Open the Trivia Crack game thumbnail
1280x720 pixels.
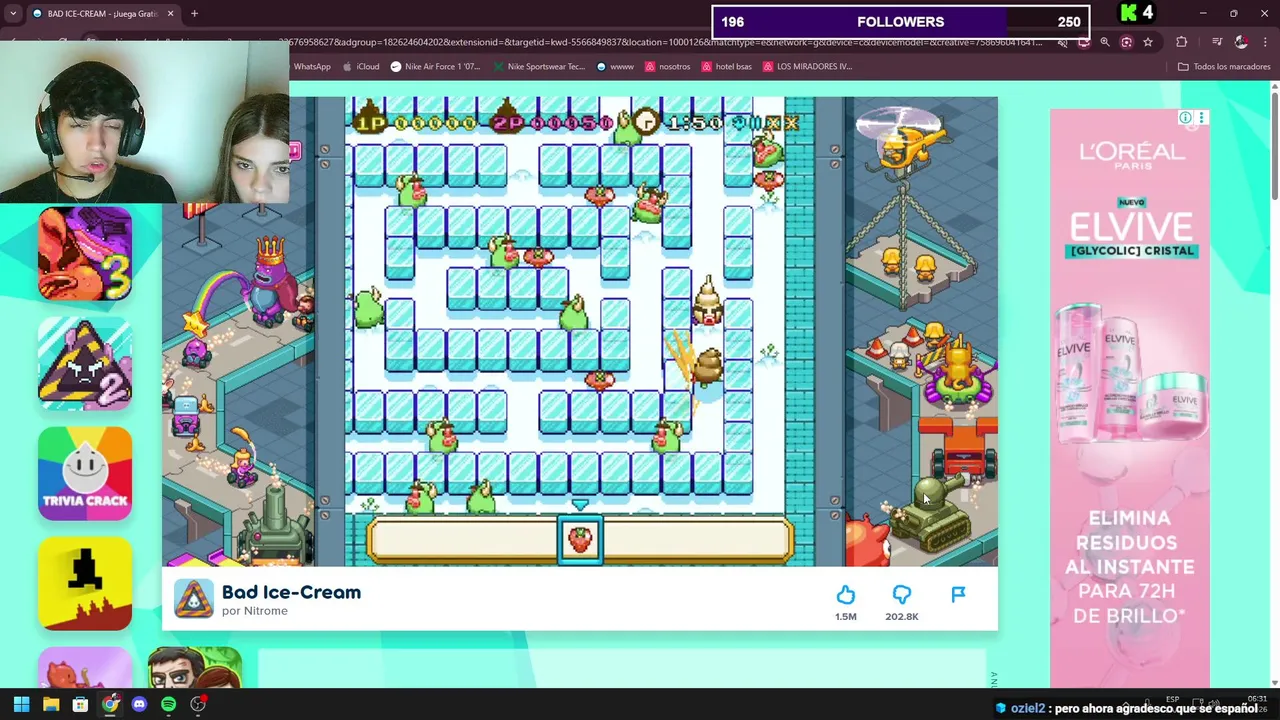click(x=85, y=474)
